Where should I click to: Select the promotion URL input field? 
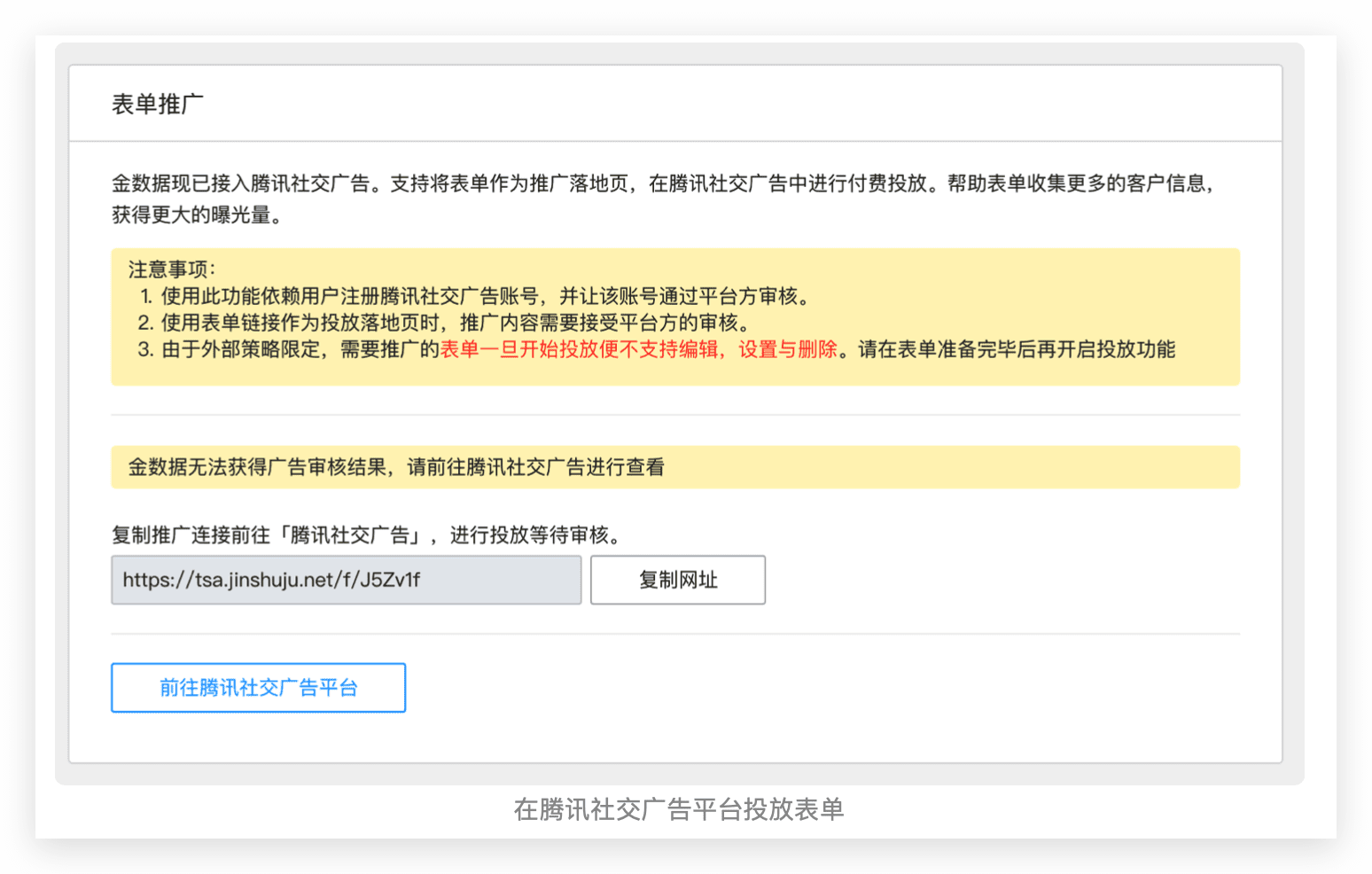pos(347,580)
